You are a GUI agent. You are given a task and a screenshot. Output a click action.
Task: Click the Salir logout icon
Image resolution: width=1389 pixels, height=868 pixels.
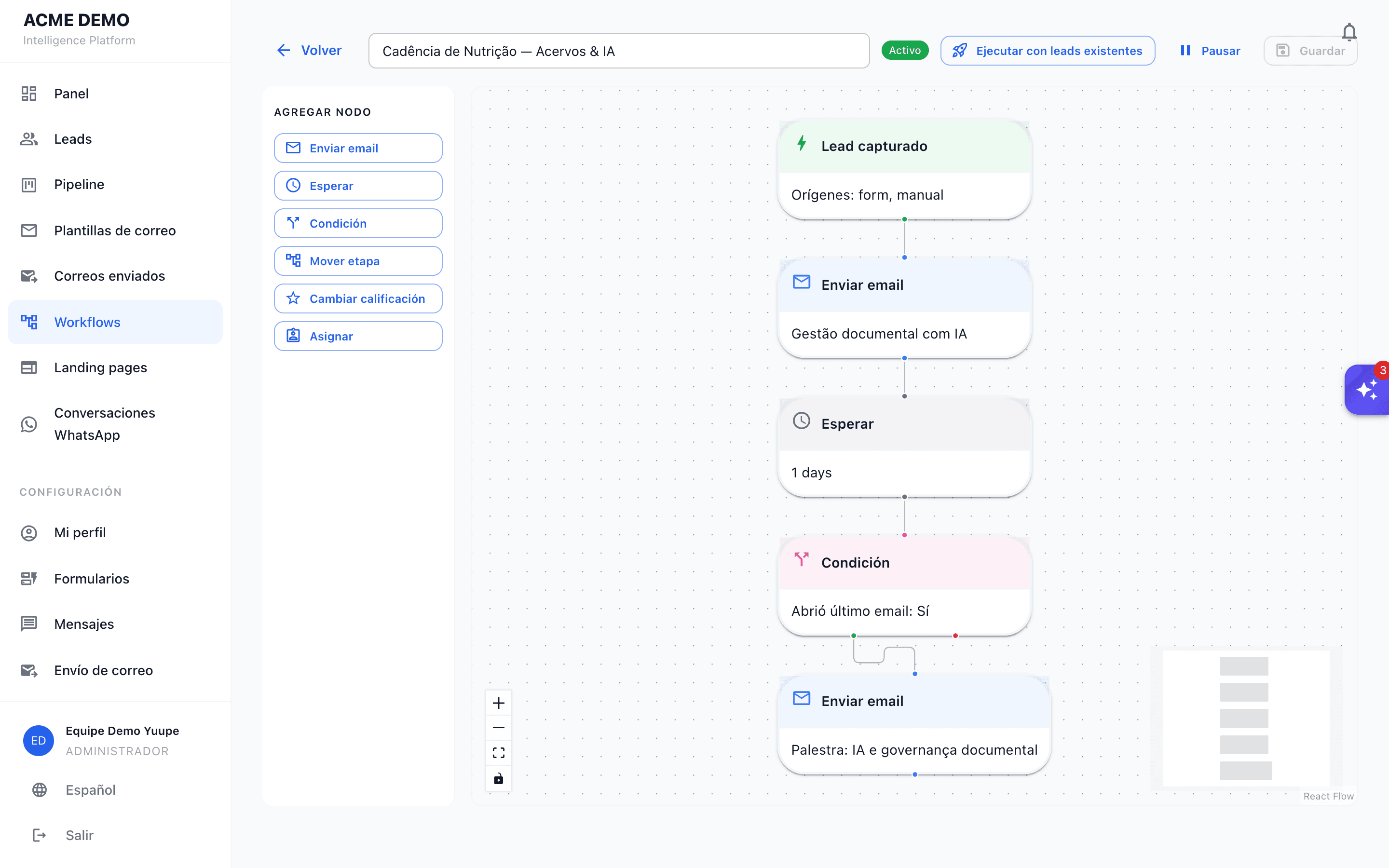40,835
